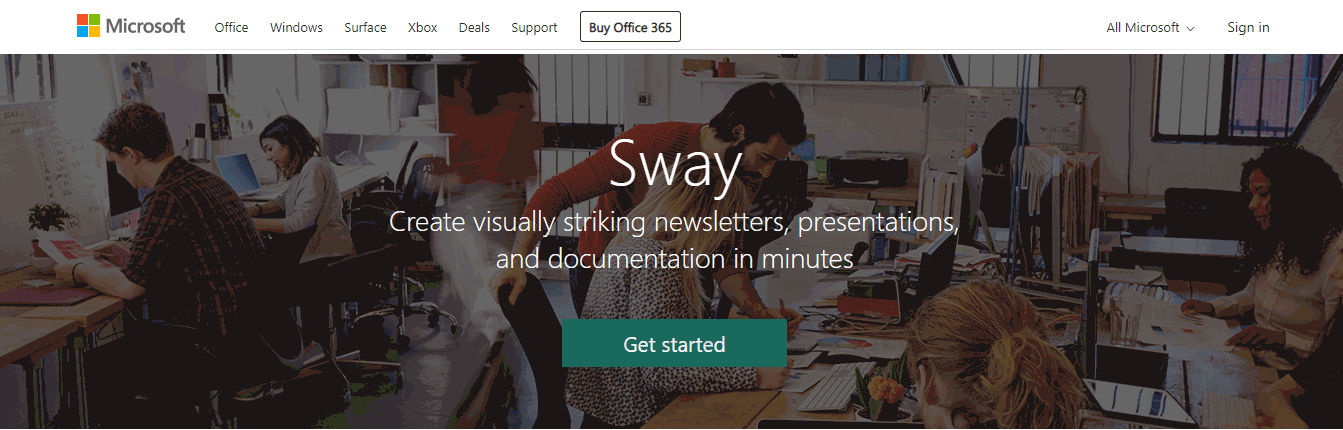Click the Buy Office 365 button
The width and height of the screenshot is (1343, 430).
630,27
